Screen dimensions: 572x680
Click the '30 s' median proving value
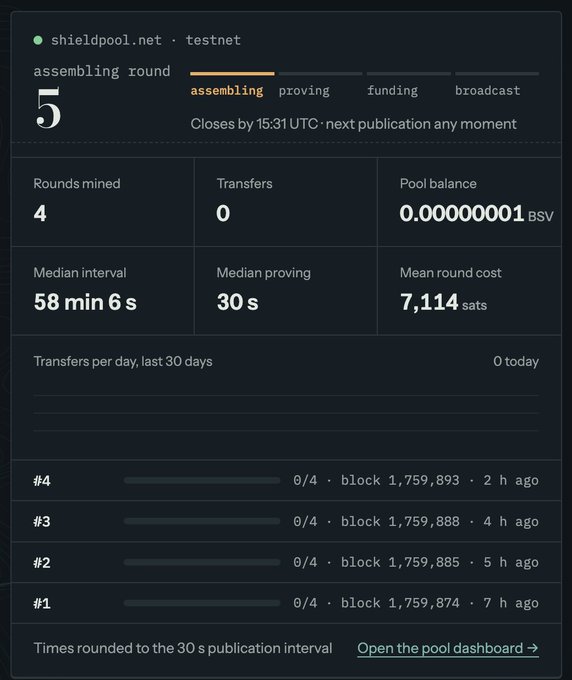pos(238,302)
